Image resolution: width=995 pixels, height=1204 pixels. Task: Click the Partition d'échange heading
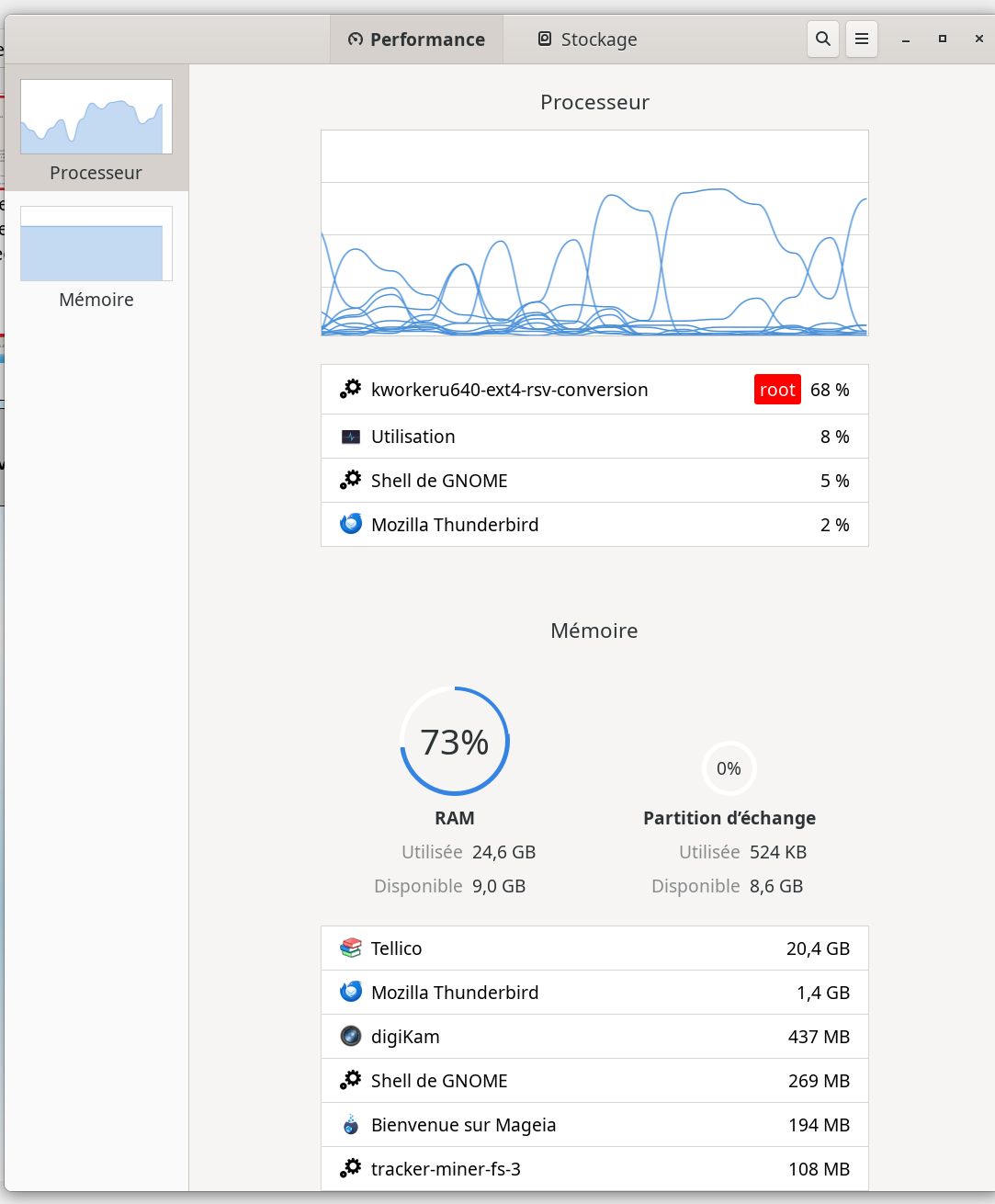(729, 818)
